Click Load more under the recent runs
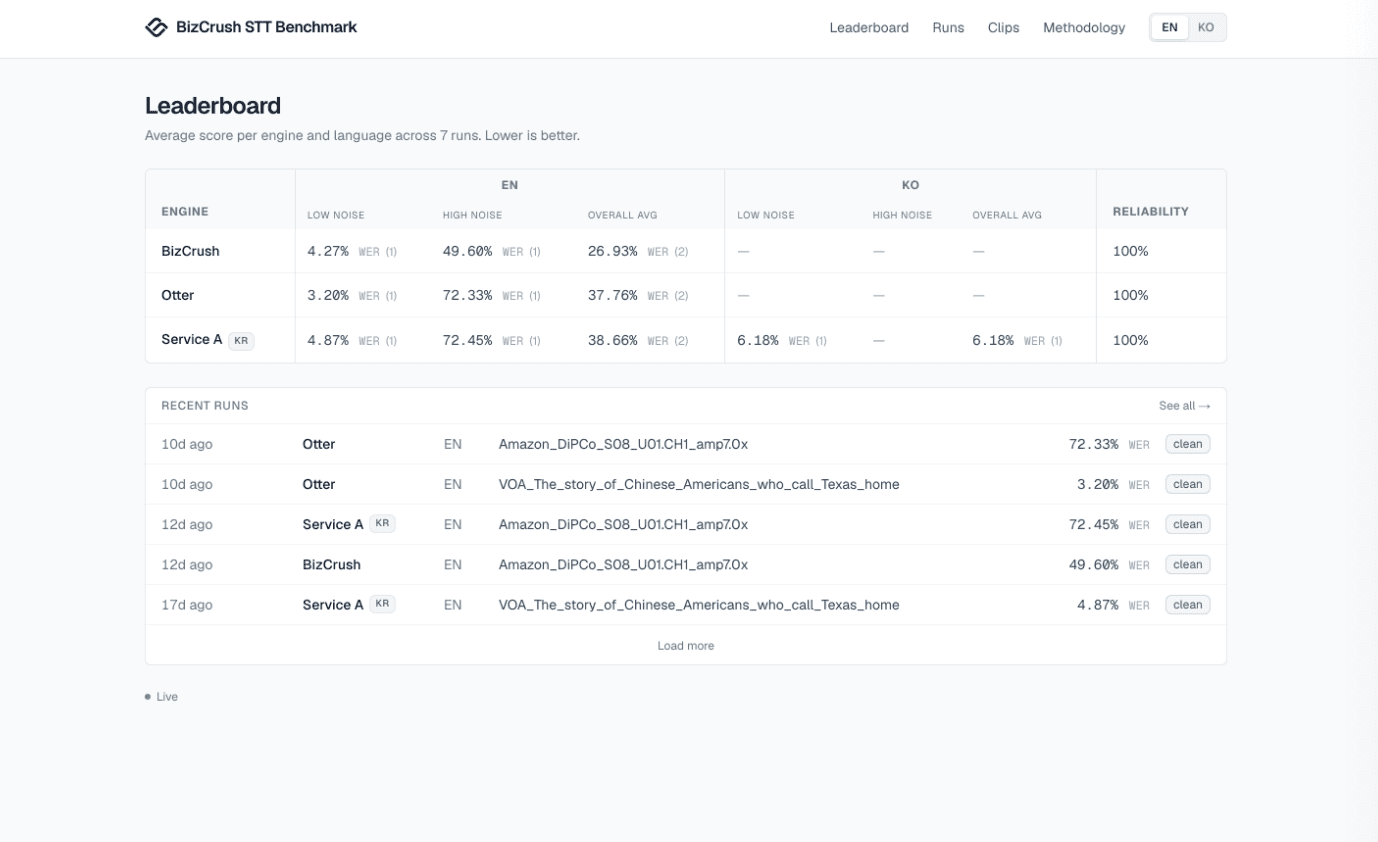1378x842 pixels. 686,646
